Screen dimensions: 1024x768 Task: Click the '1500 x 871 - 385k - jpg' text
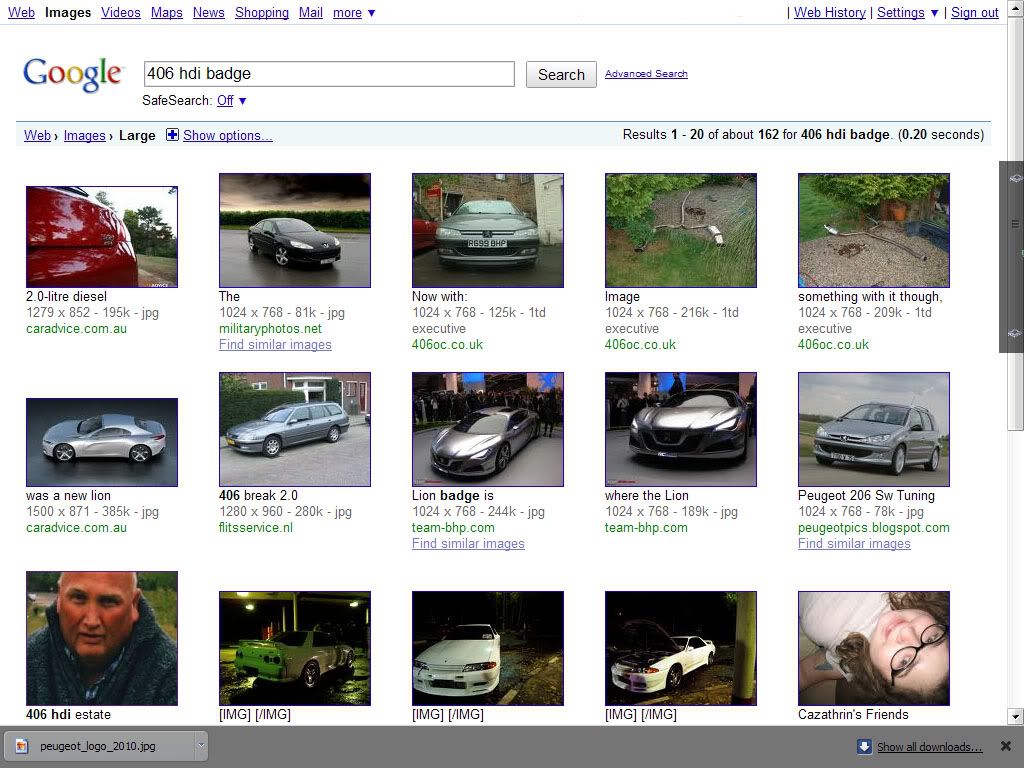92,511
